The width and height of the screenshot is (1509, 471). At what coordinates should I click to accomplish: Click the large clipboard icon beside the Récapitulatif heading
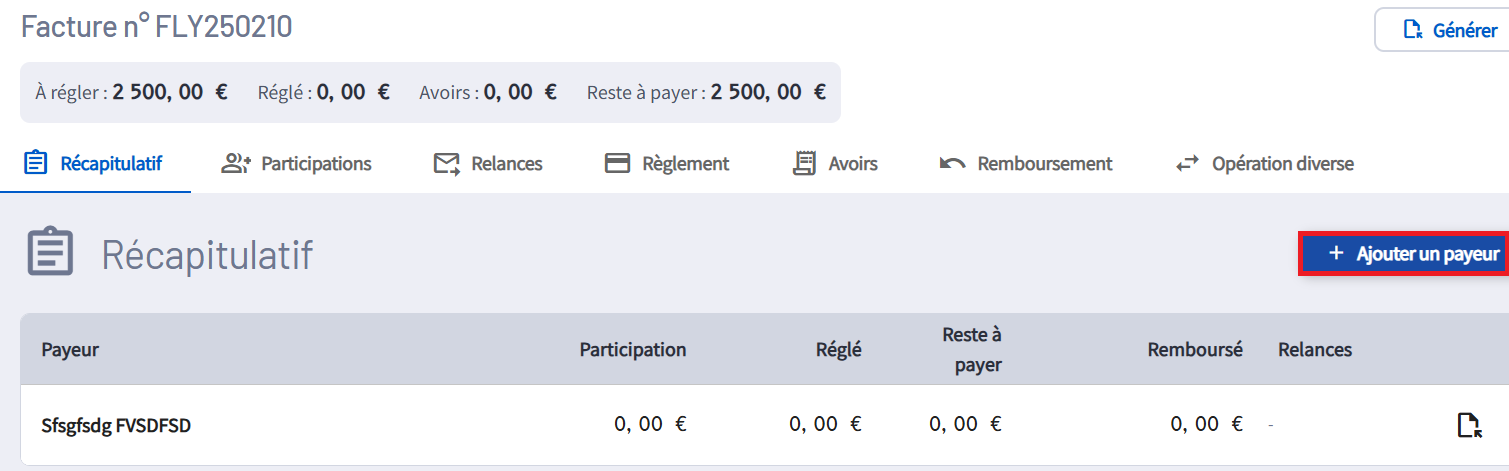click(50, 255)
